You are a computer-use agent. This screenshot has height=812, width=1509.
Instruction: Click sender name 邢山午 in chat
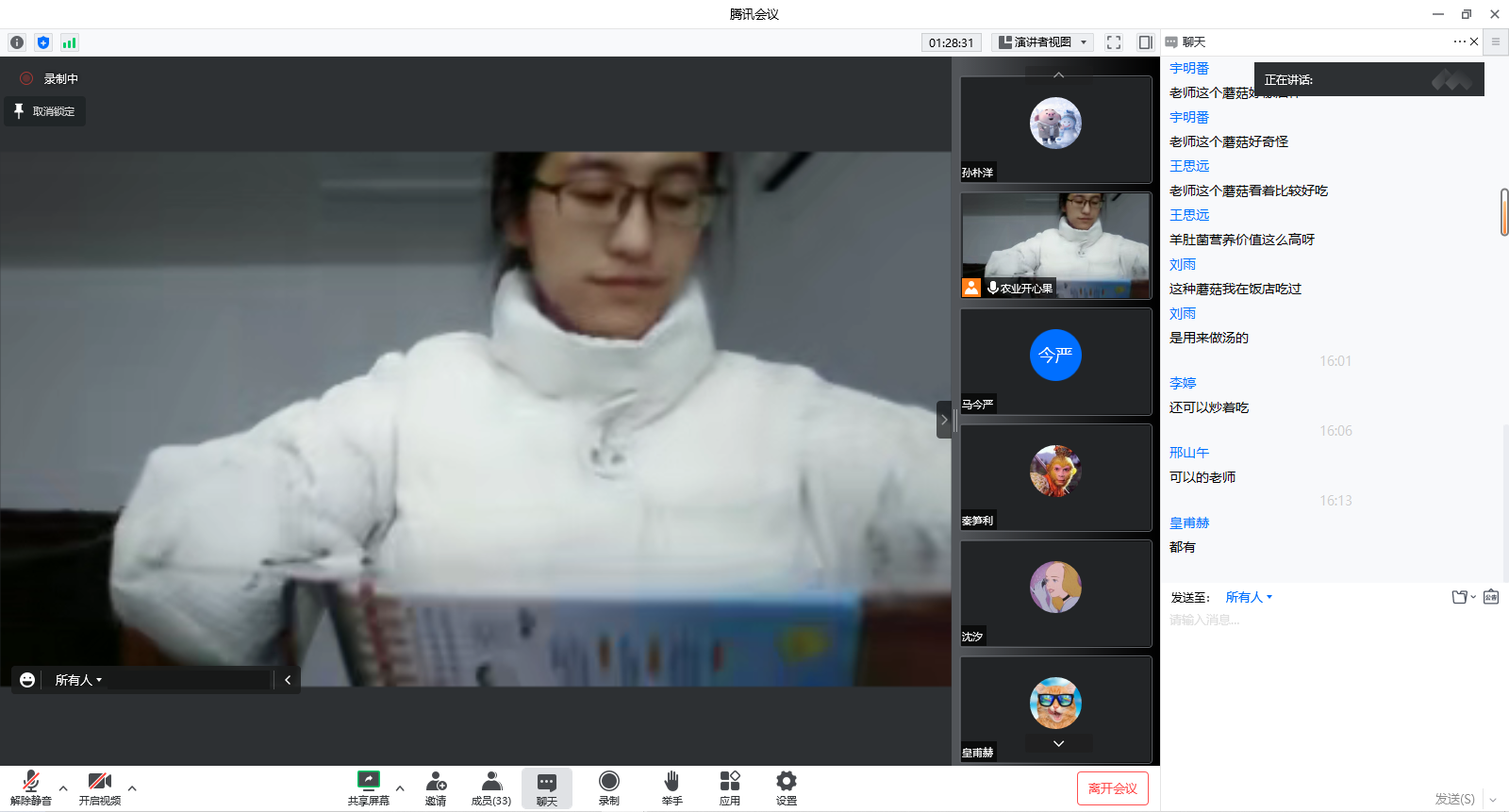[1189, 453]
